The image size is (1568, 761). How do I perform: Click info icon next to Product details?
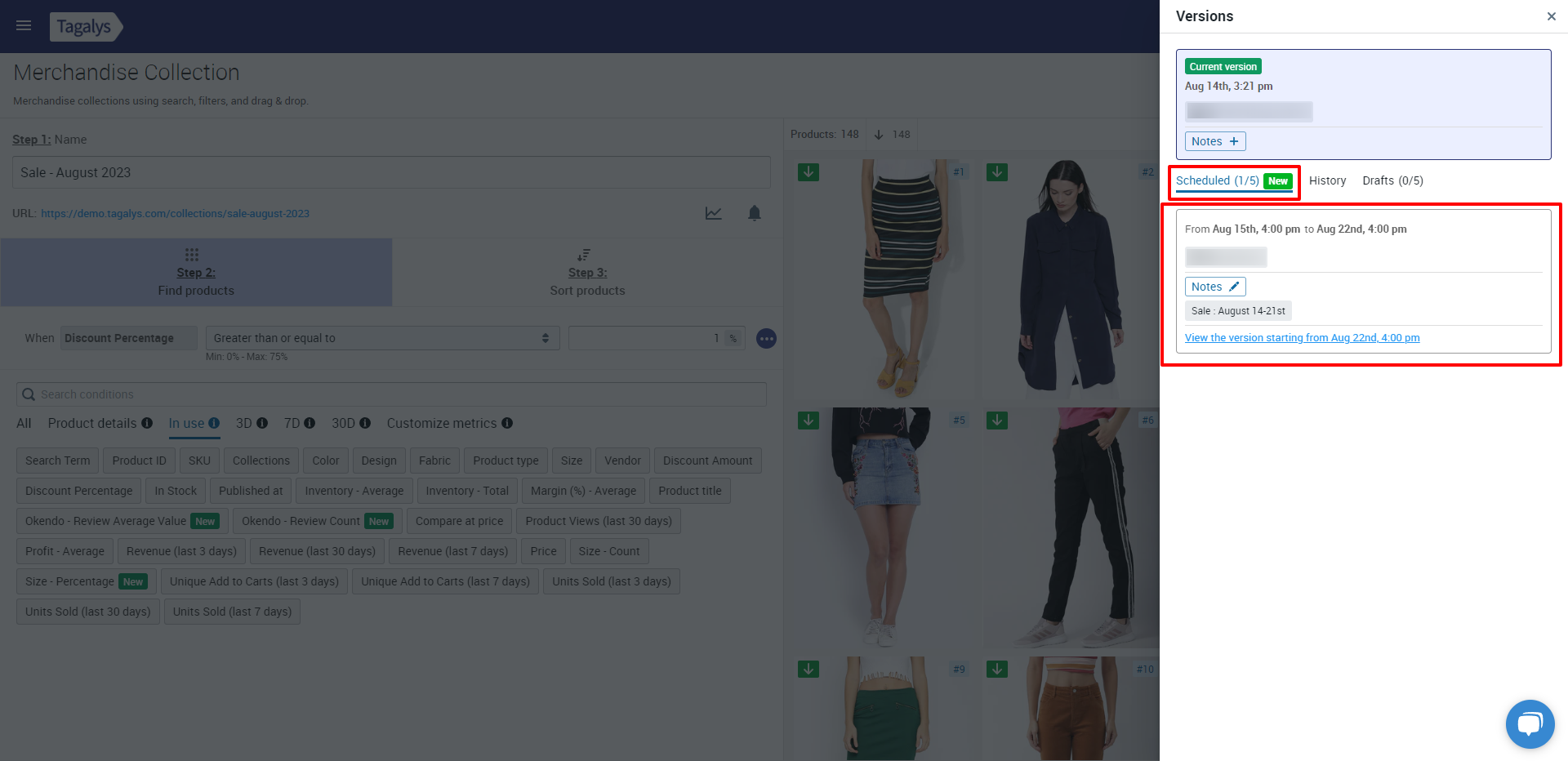coord(147,423)
